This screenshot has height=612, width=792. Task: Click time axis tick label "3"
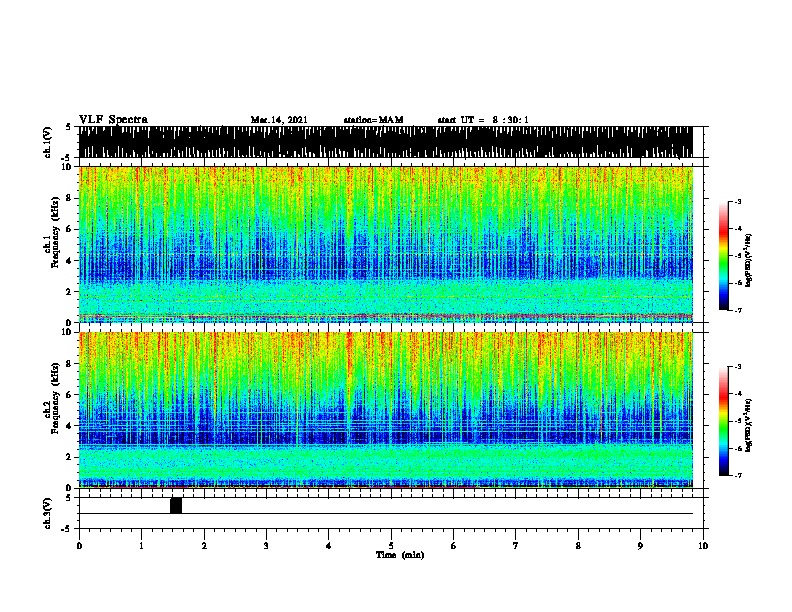coord(266,546)
